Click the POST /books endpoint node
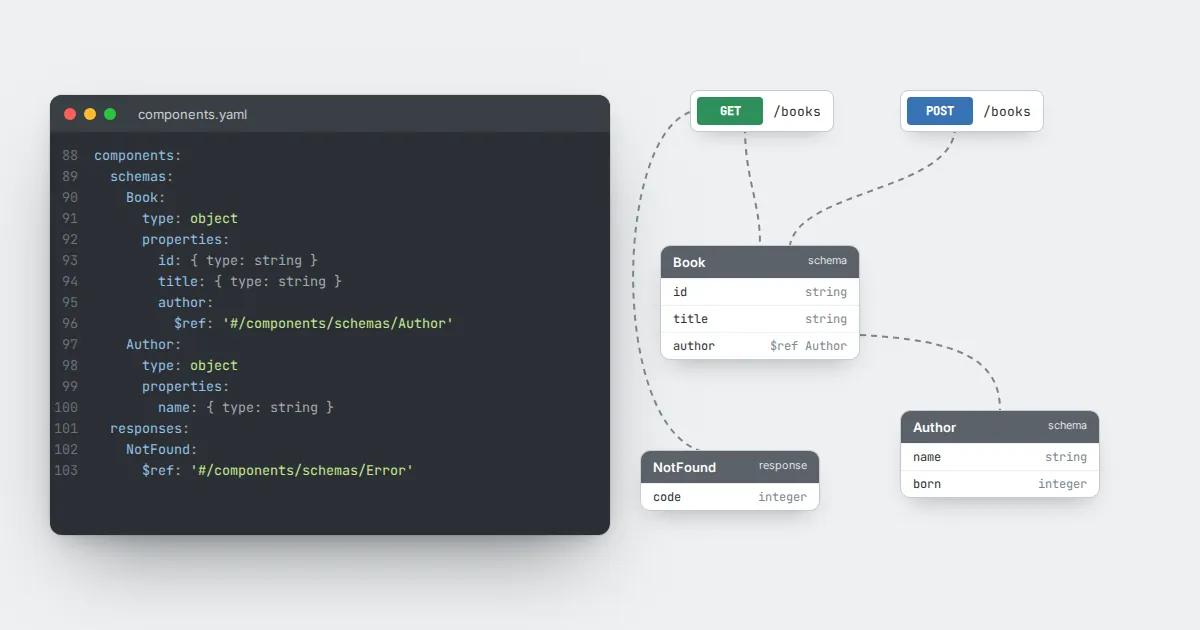This screenshot has height=630, width=1200. click(x=972, y=111)
